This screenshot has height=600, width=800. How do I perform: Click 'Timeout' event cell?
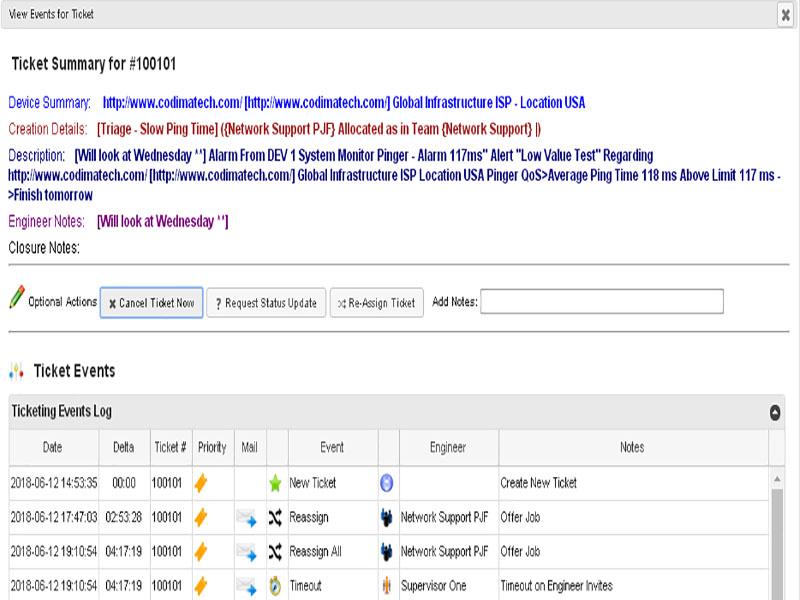333,586
